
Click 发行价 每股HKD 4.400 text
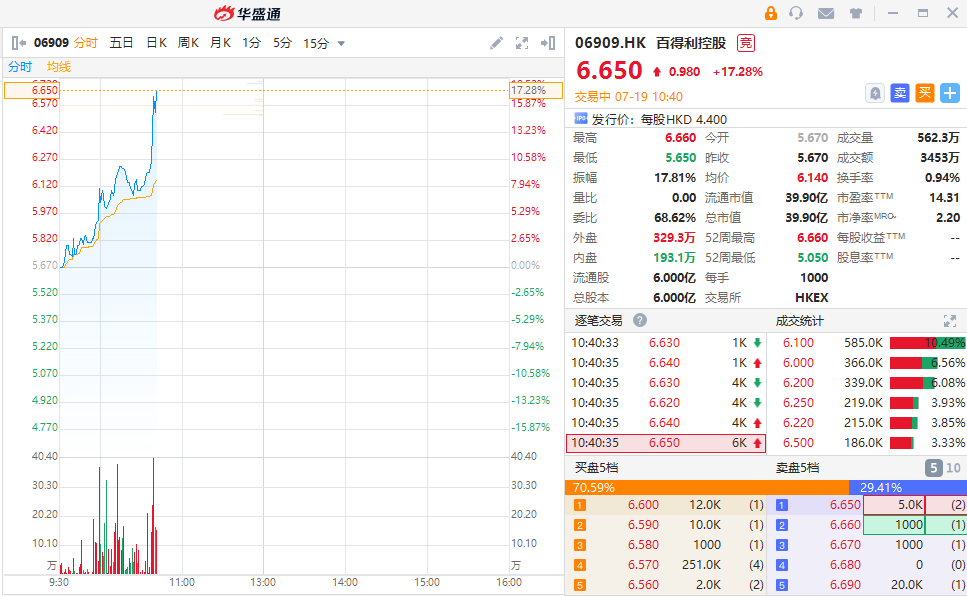pos(659,119)
